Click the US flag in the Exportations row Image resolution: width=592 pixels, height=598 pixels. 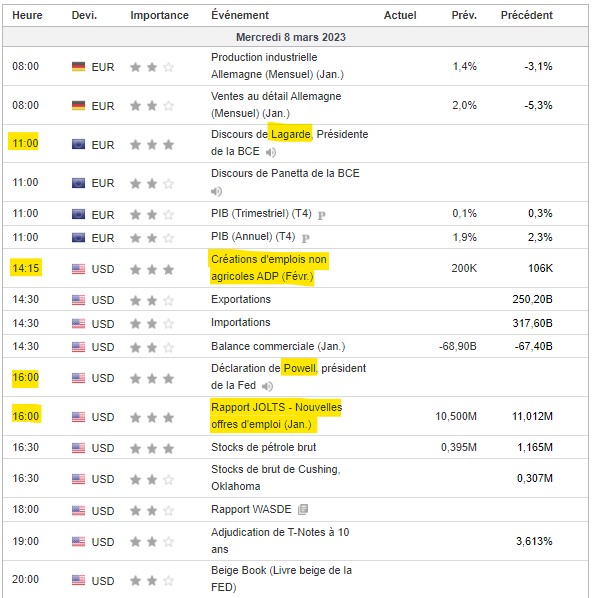point(79,300)
